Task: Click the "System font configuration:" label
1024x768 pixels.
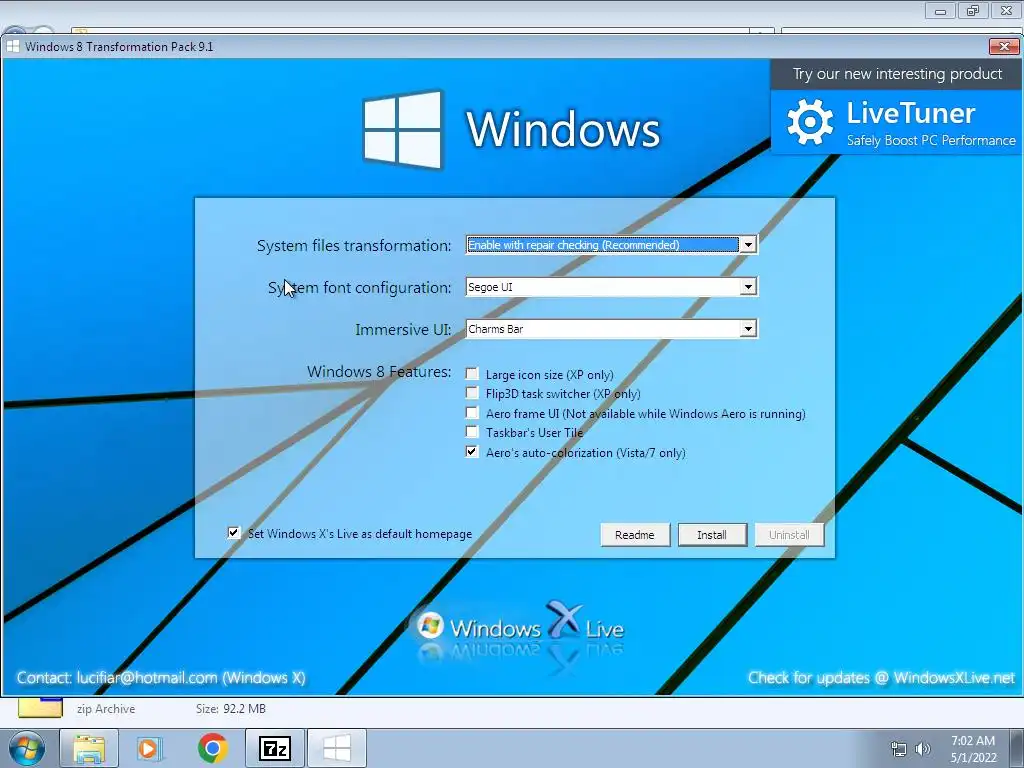Action: [x=359, y=288]
